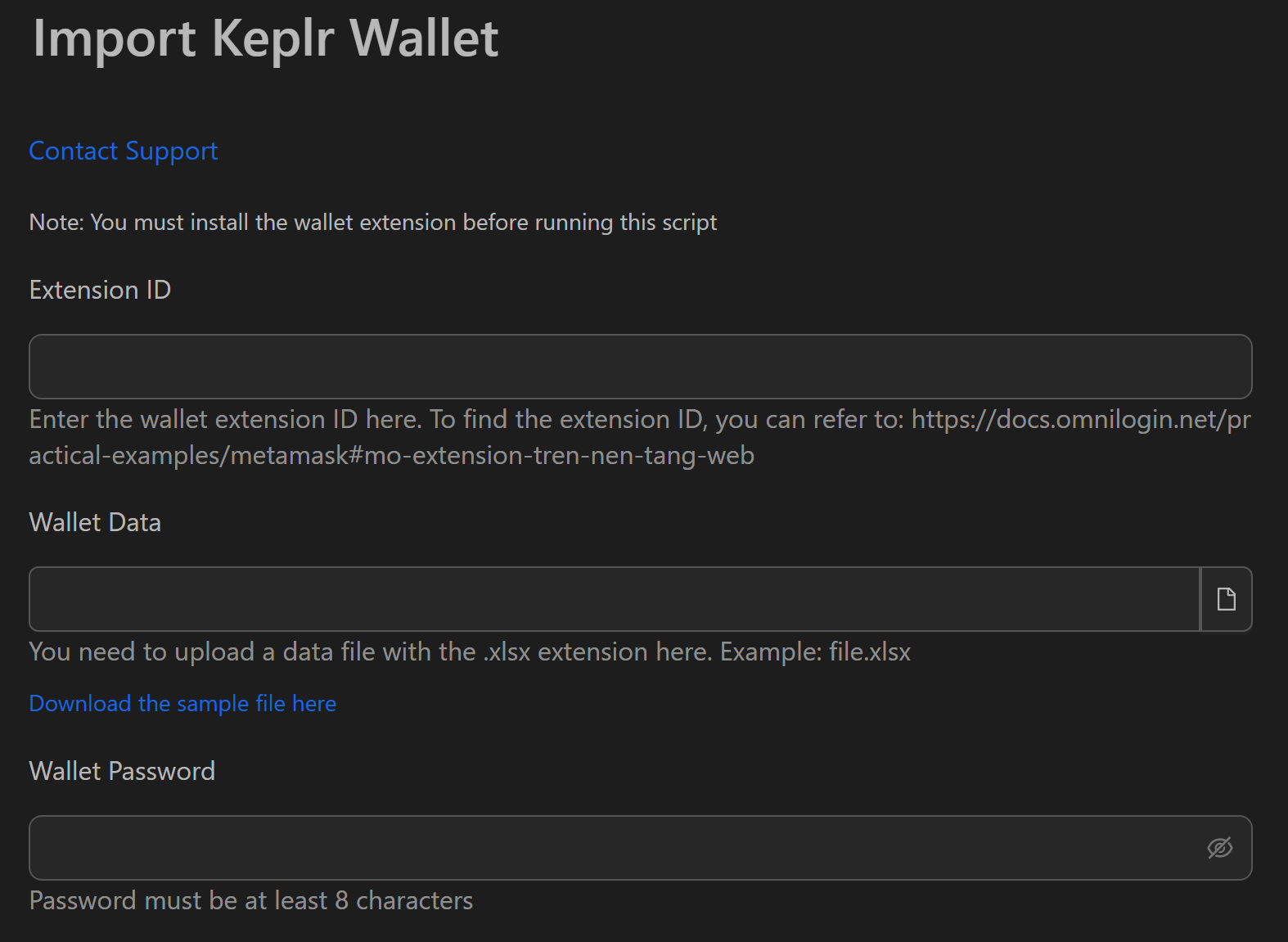The width and height of the screenshot is (1288, 942).
Task: Click the Extension ID label
Action: coord(100,291)
